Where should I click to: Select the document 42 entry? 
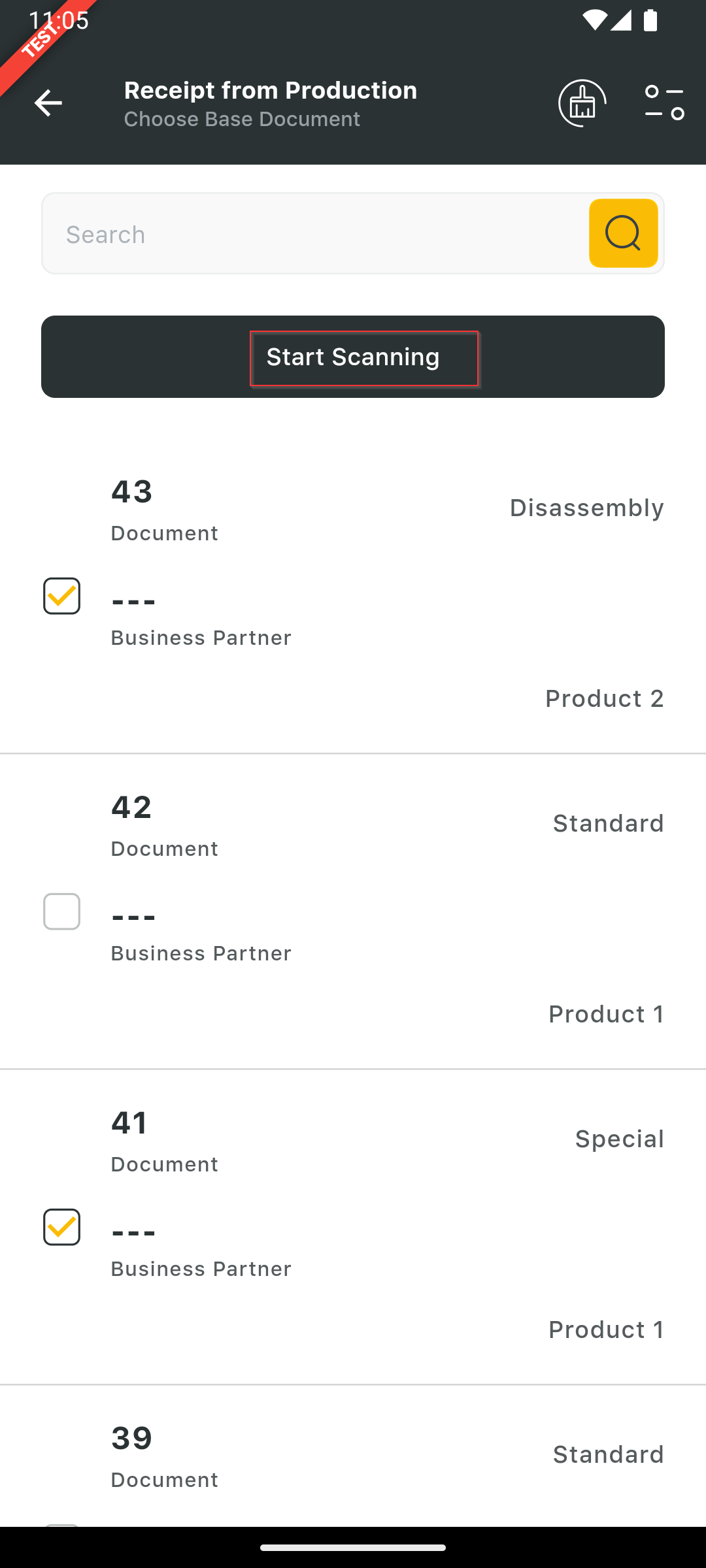coord(132,807)
